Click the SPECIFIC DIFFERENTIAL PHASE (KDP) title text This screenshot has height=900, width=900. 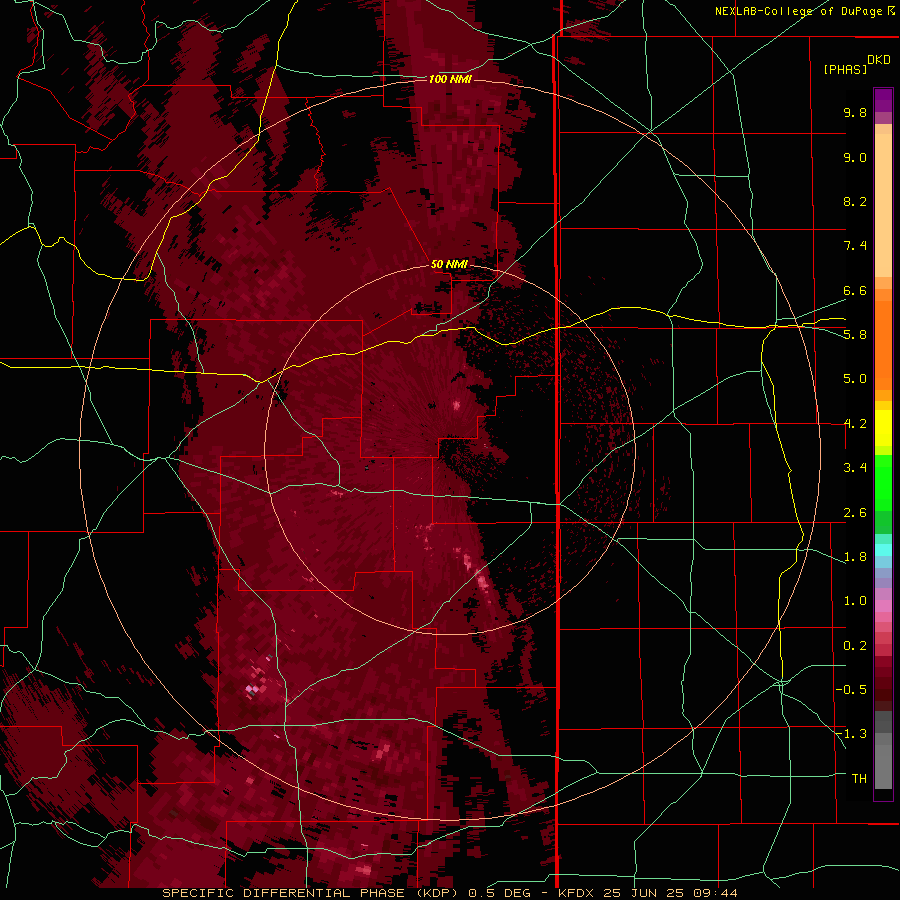coord(310,893)
